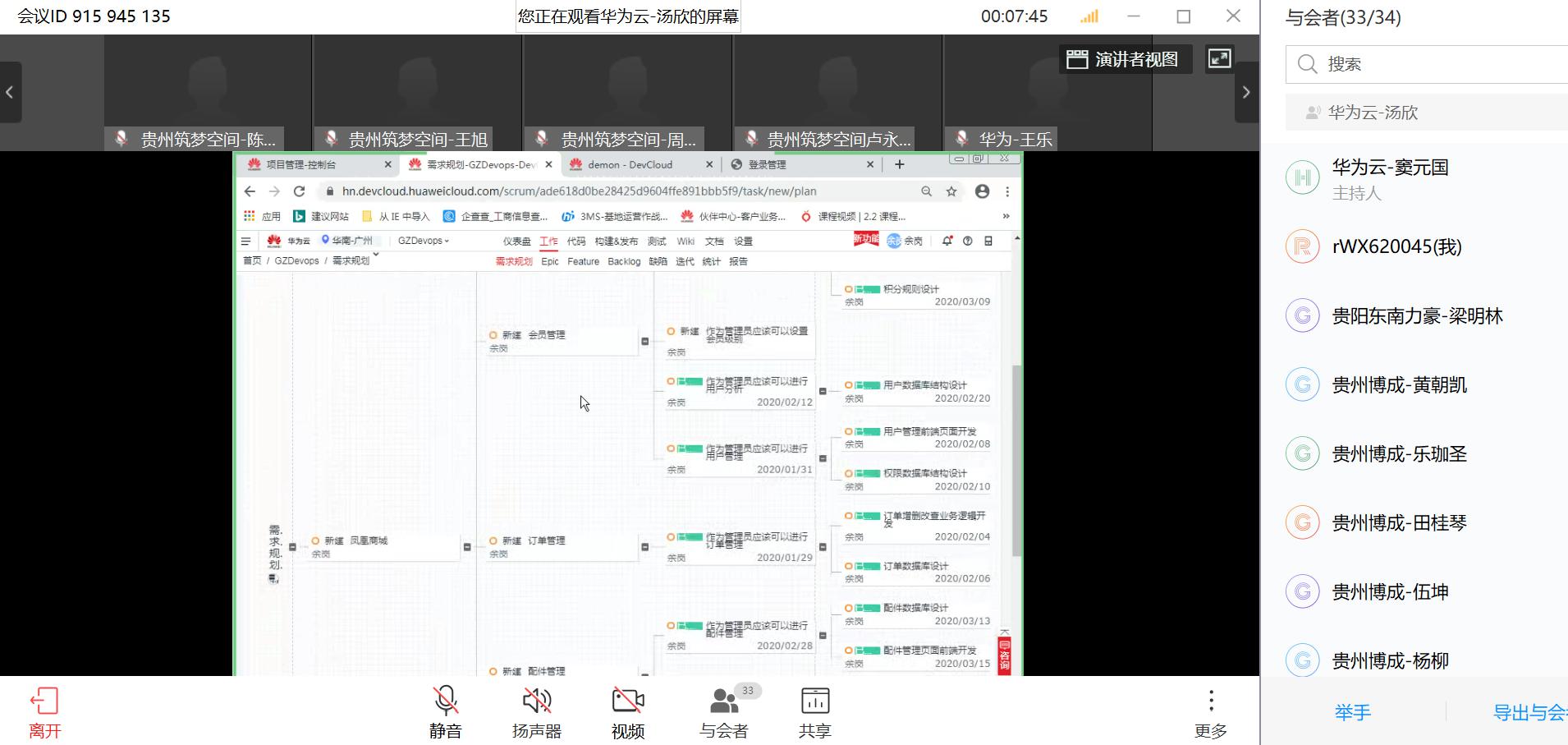The height and width of the screenshot is (745, 1568).
Task: Click the notification bell icon
Action: pos(947,241)
